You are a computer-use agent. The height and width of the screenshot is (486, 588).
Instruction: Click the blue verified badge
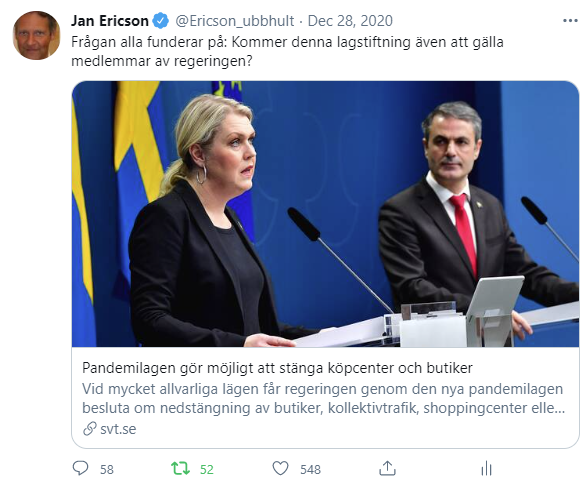coord(161,21)
